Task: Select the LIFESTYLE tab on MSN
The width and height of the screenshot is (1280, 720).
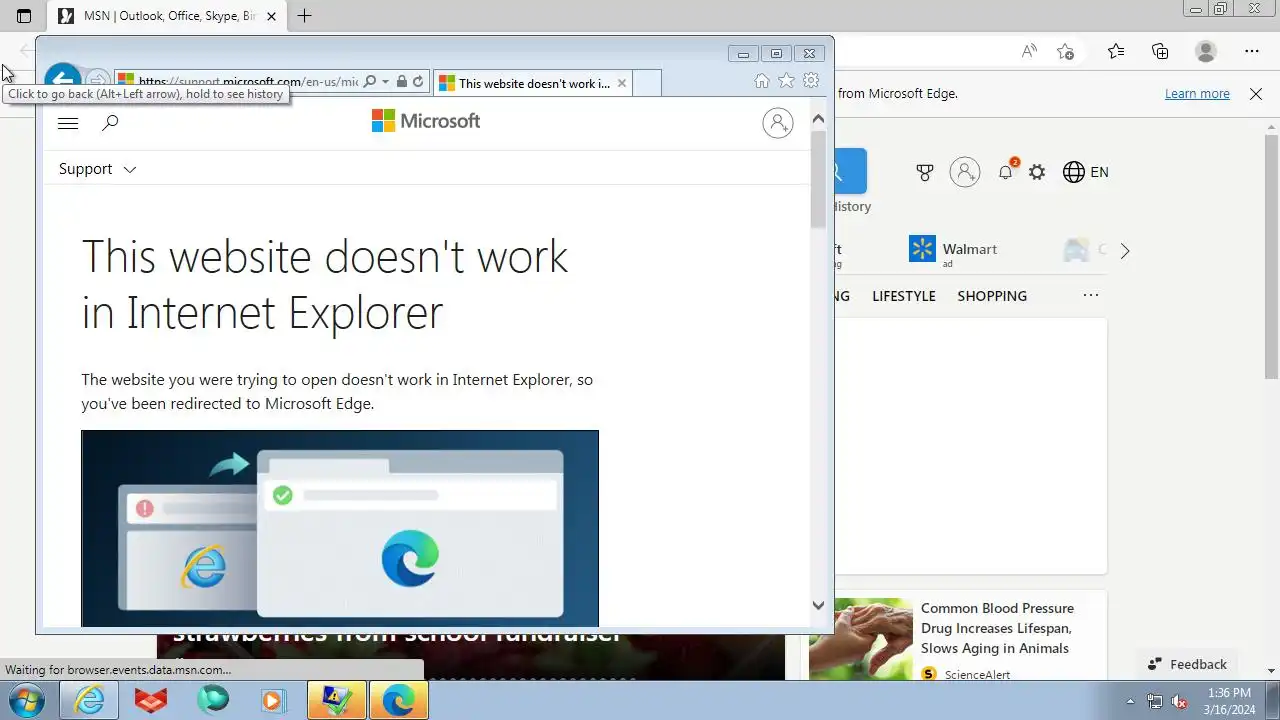Action: tap(904, 296)
